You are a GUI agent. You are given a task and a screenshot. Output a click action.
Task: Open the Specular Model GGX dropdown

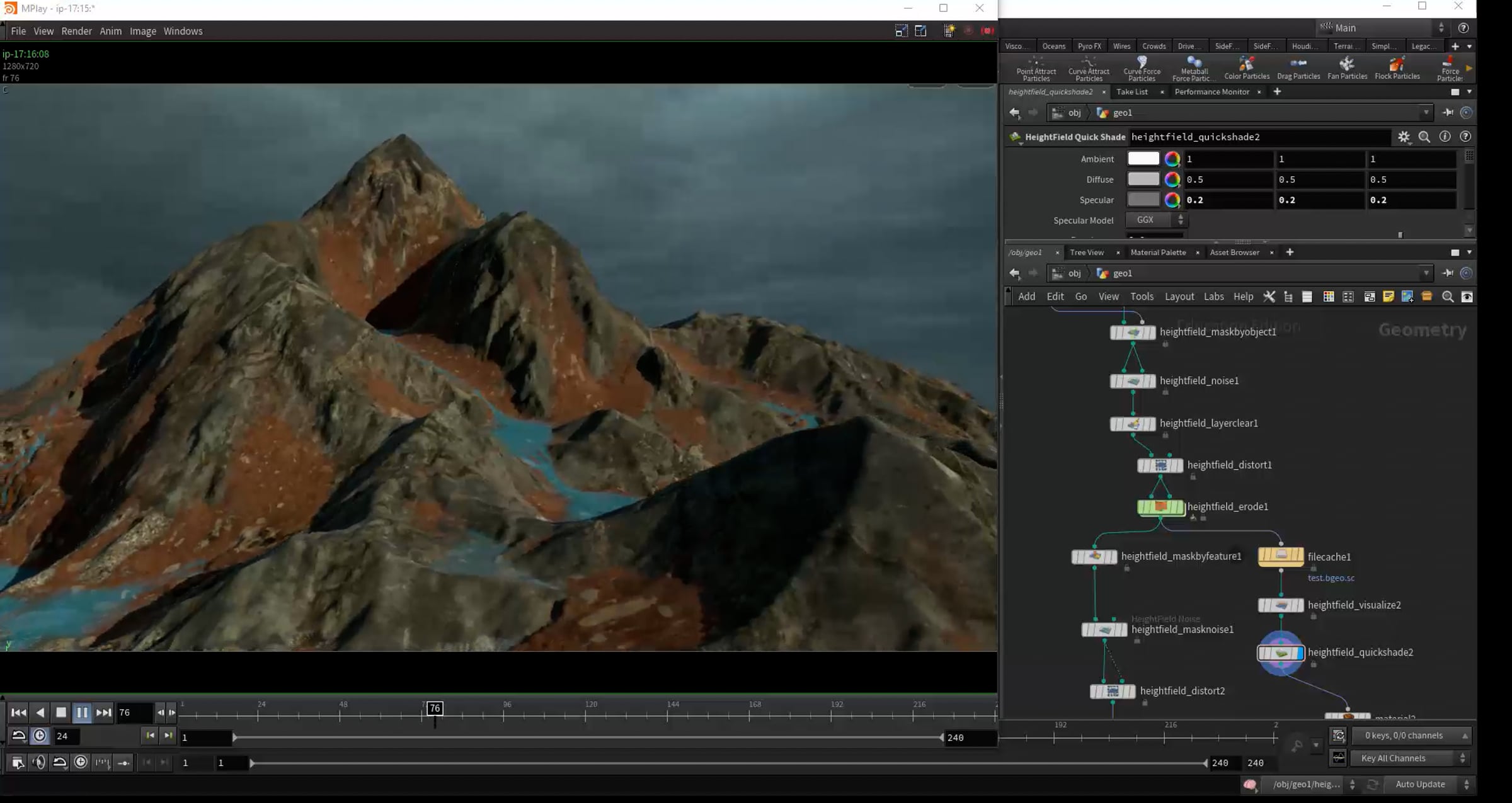point(1156,220)
